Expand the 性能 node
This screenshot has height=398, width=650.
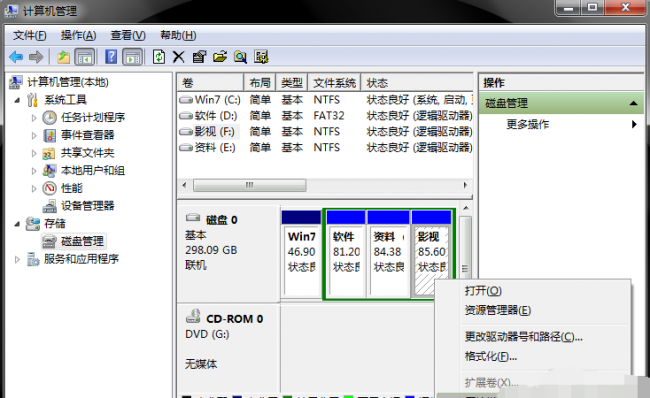pos(34,188)
